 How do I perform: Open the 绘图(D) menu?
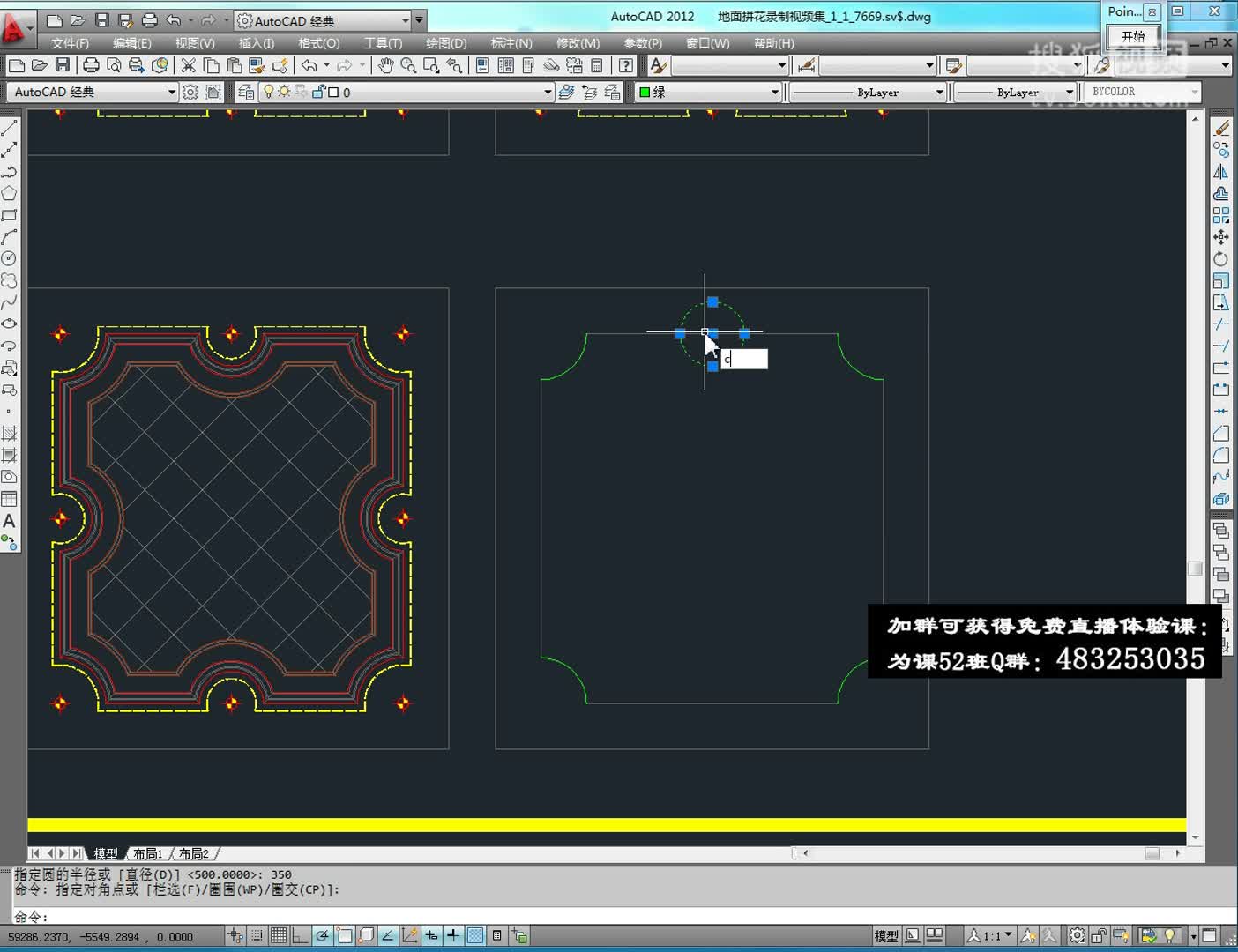pyautogui.click(x=446, y=43)
